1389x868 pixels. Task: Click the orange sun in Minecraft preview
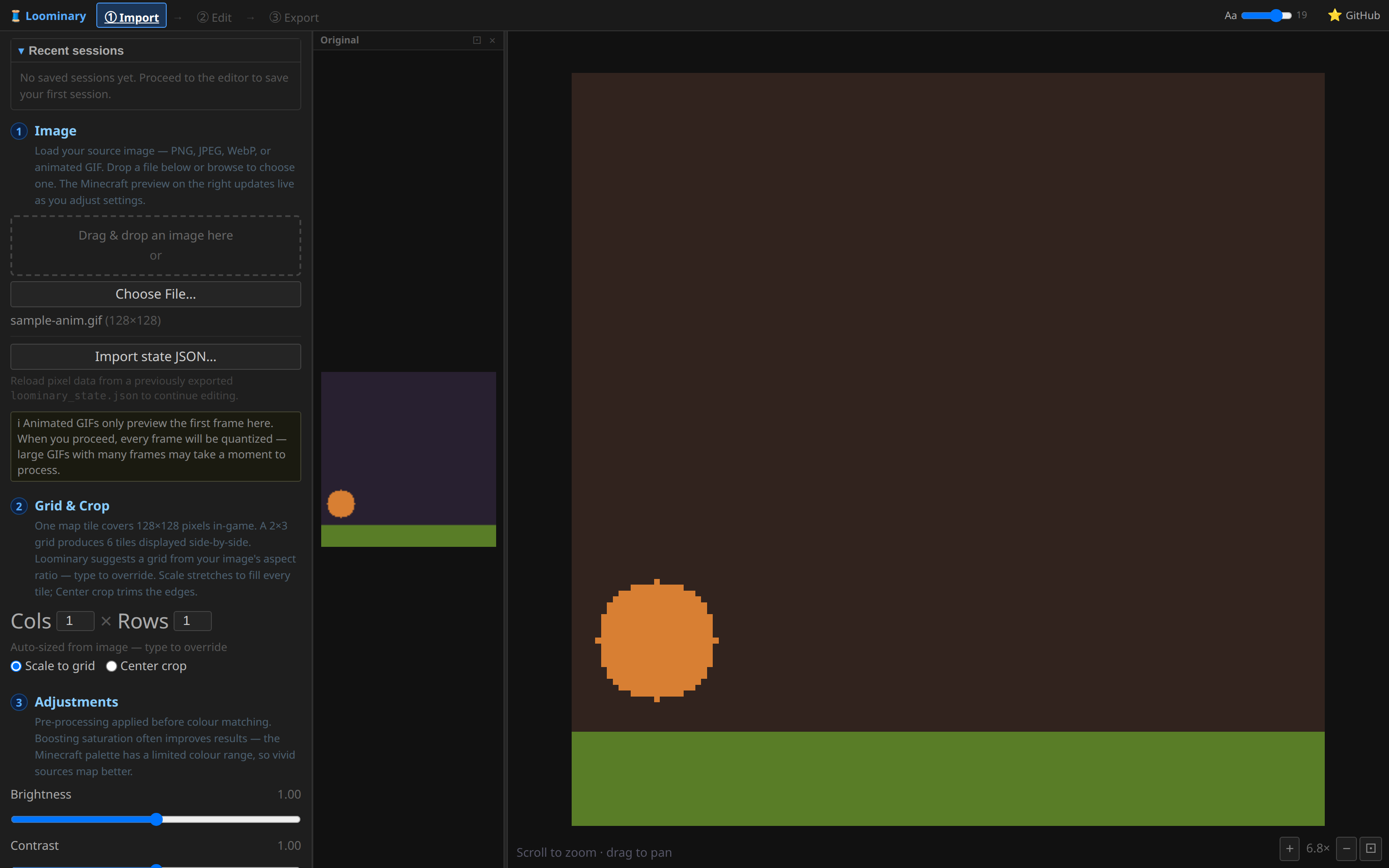click(657, 640)
